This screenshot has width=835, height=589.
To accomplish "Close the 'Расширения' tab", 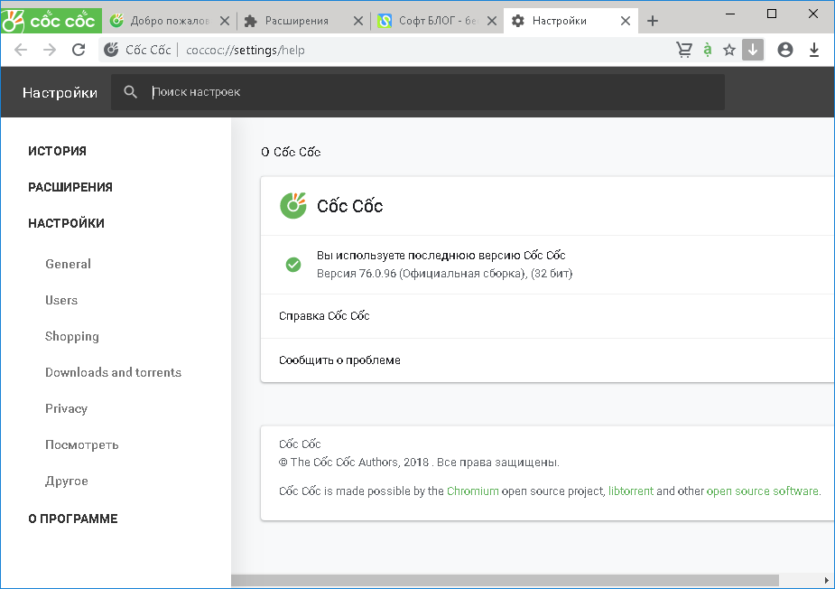I will tap(358, 21).
